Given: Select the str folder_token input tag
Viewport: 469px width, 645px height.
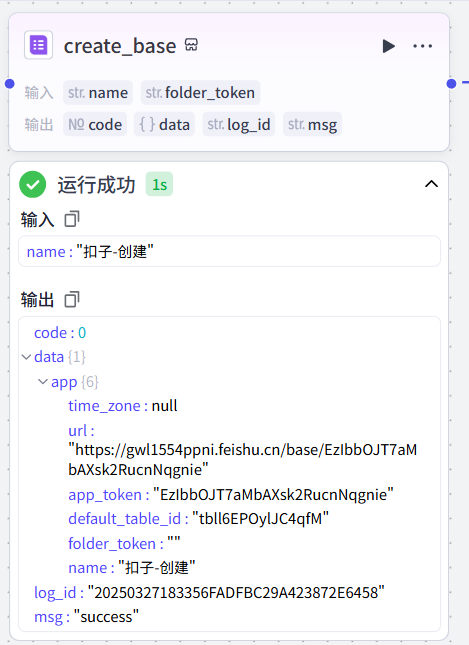Looking at the screenshot, I should click(x=200, y=93).
